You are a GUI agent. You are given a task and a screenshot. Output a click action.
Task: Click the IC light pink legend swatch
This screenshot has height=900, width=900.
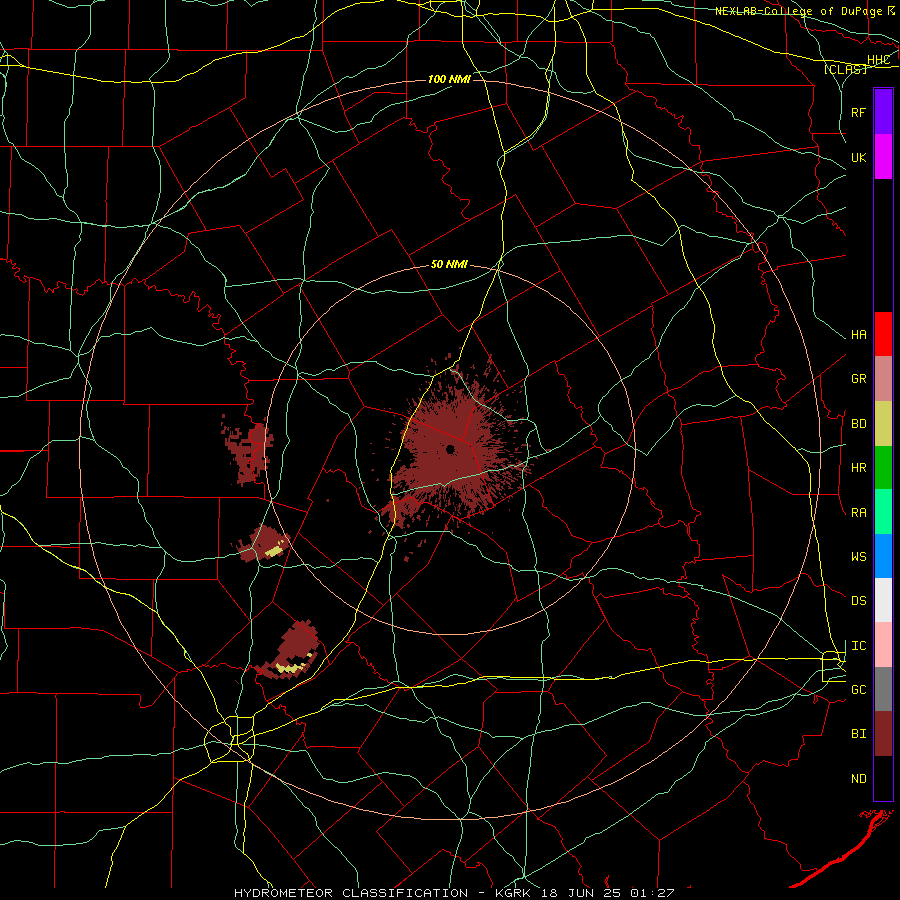(883, 645)
